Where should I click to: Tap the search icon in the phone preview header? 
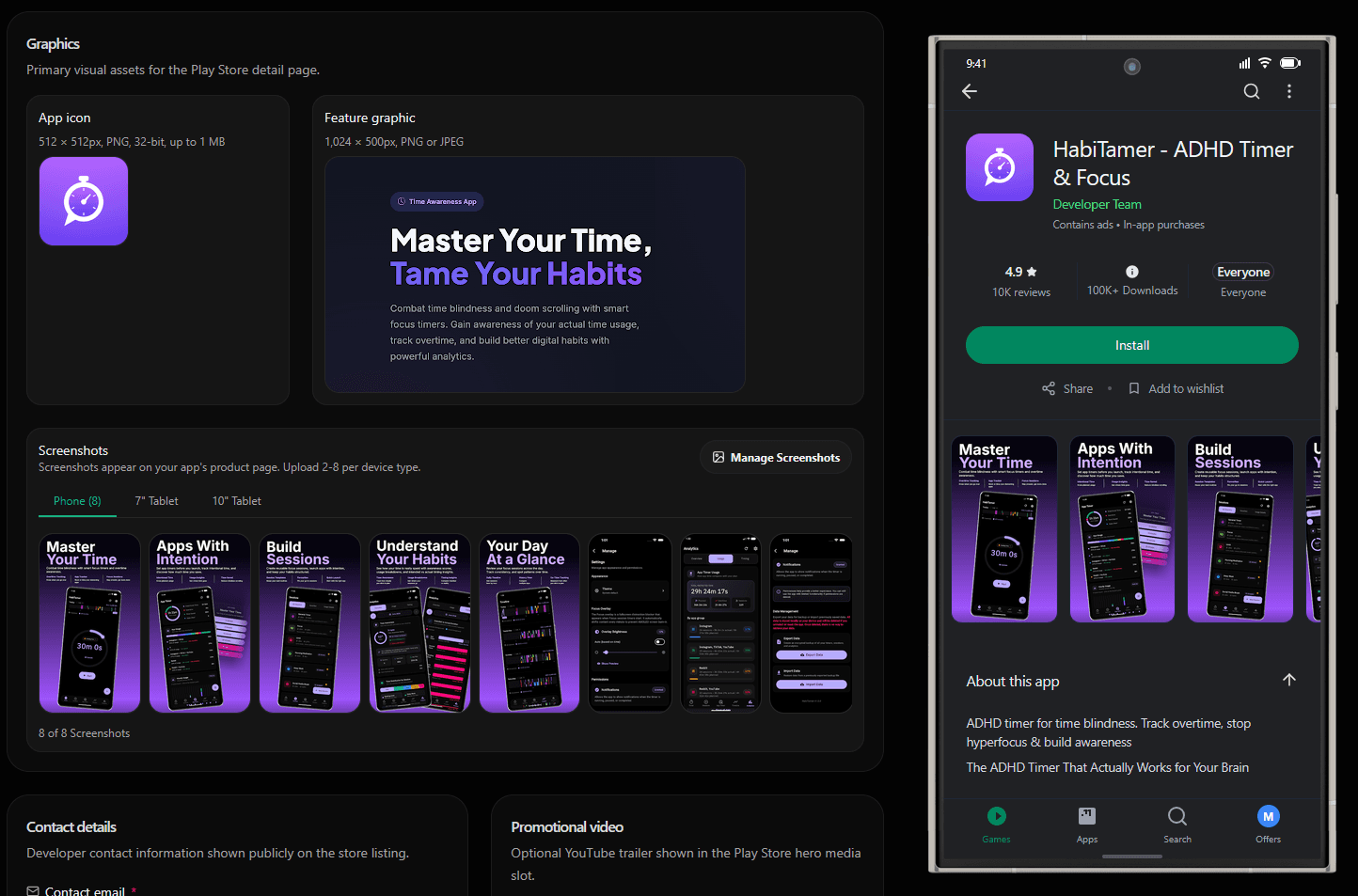1252,91
